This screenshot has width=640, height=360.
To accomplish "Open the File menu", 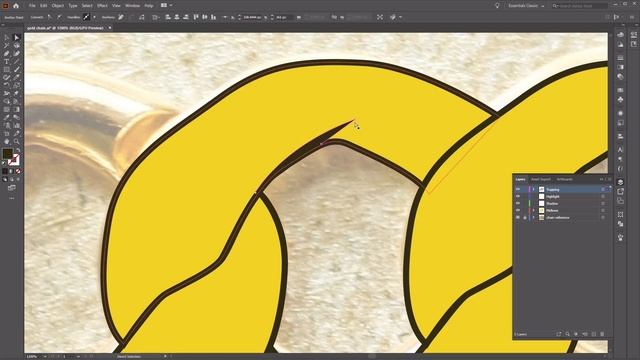I will [x=32, y=6].
